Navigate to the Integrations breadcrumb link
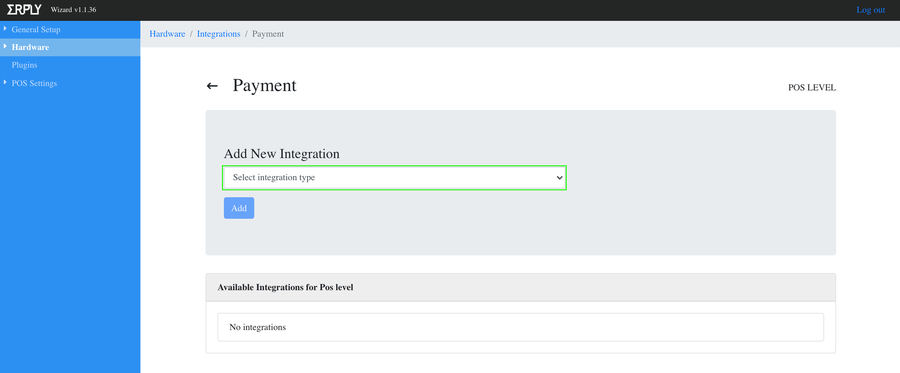This screenshot has height=373, width=900. point(219,34)
